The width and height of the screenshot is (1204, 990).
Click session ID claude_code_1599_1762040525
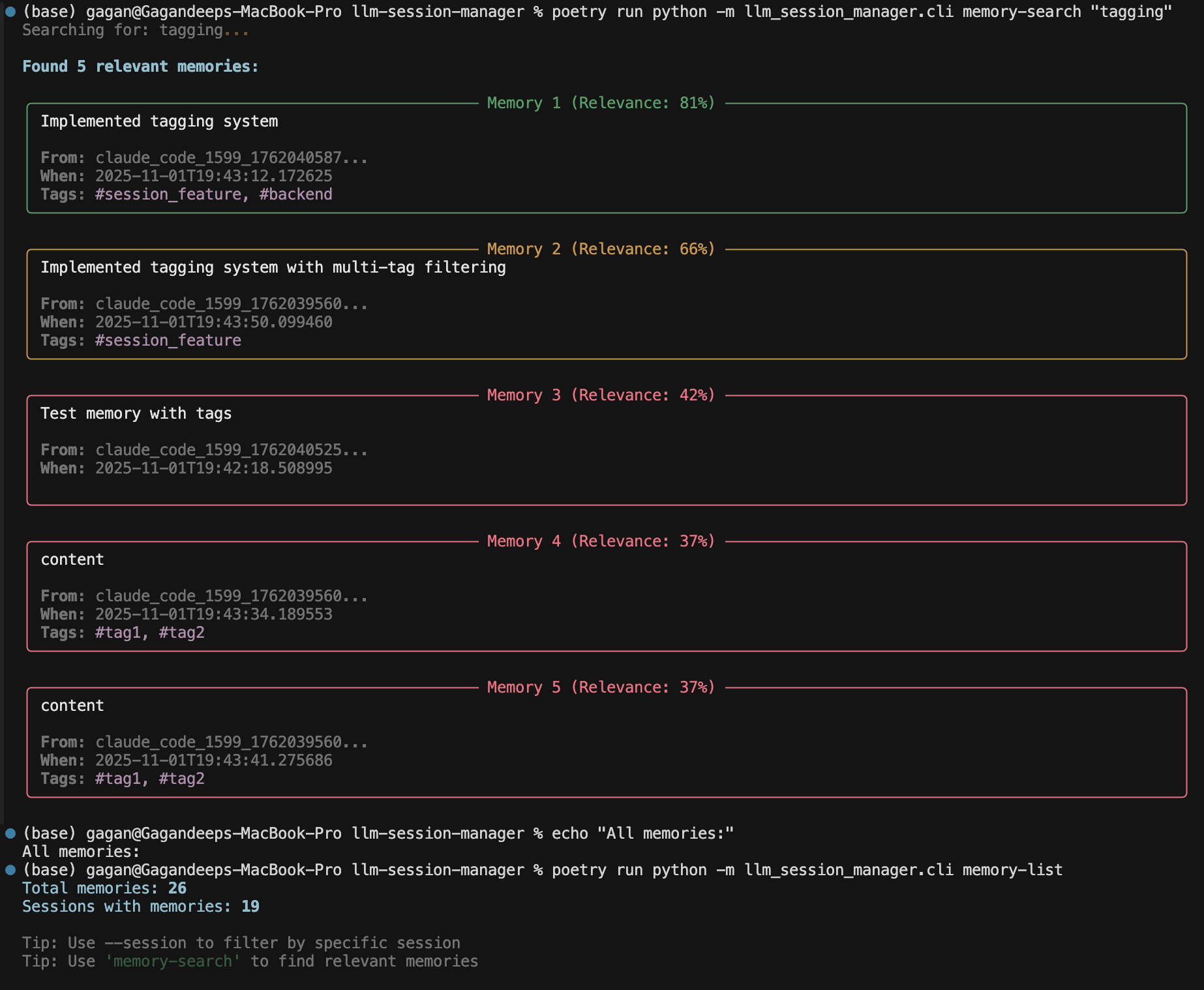click(232, 450)
